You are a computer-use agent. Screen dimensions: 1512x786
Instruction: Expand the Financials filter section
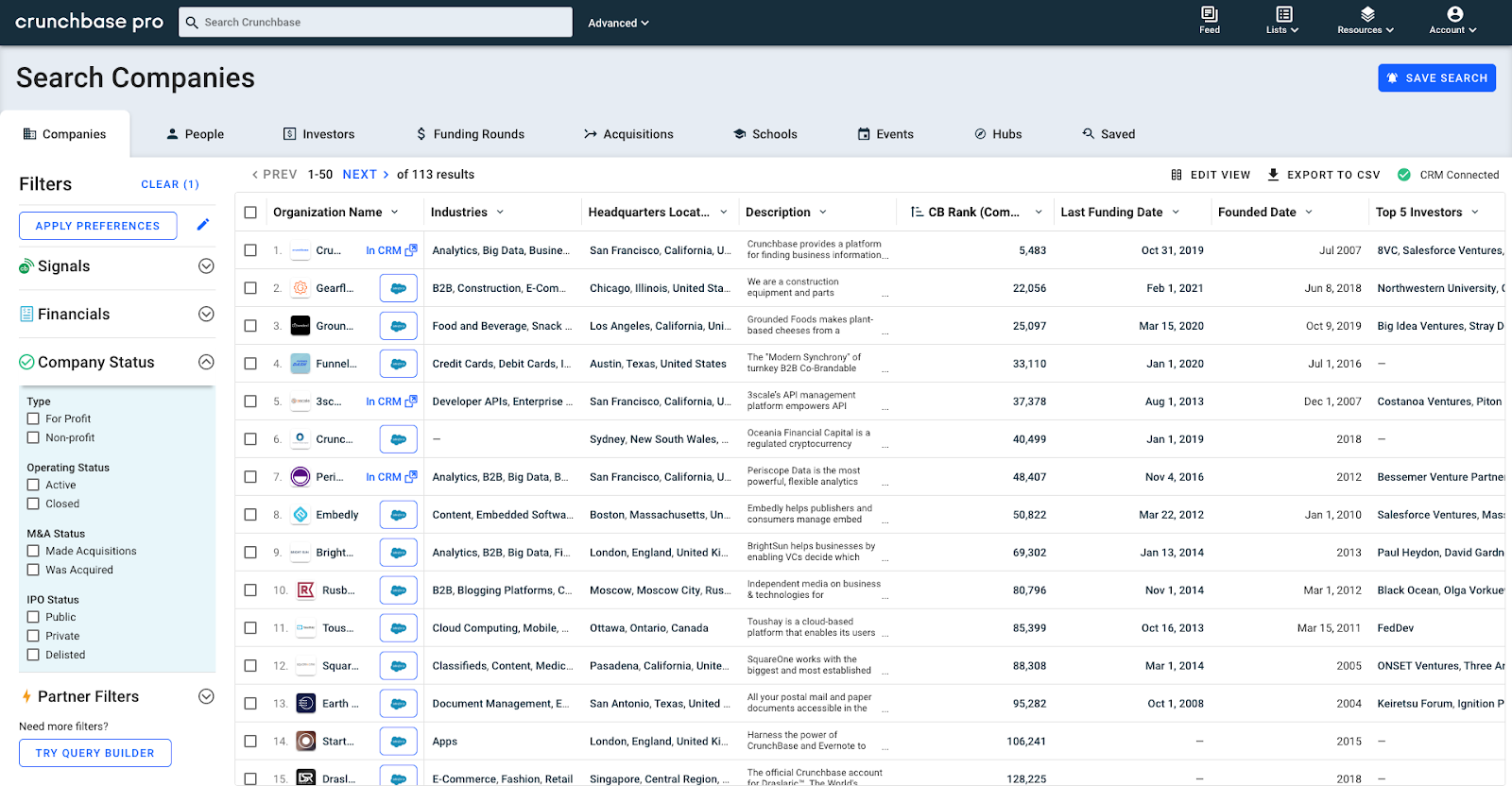pyautogui.click(x=206, y=314)
